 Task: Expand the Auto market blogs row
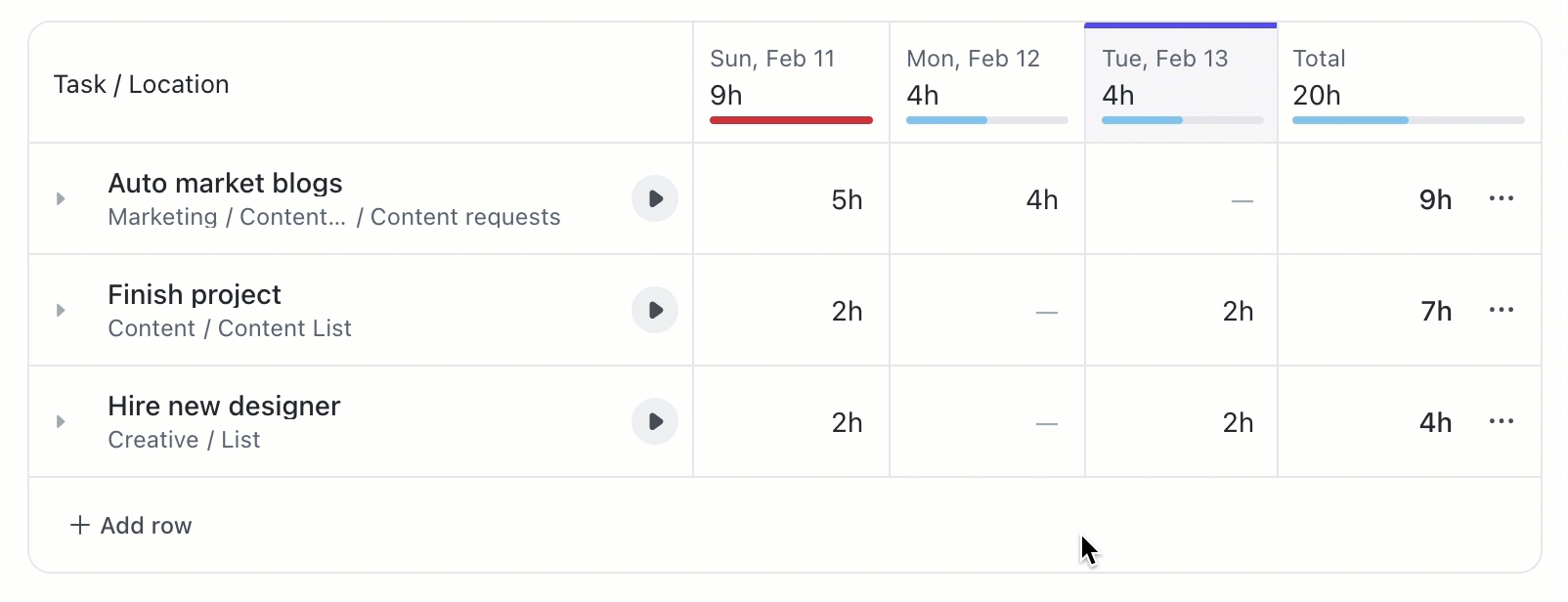(61, 198)
